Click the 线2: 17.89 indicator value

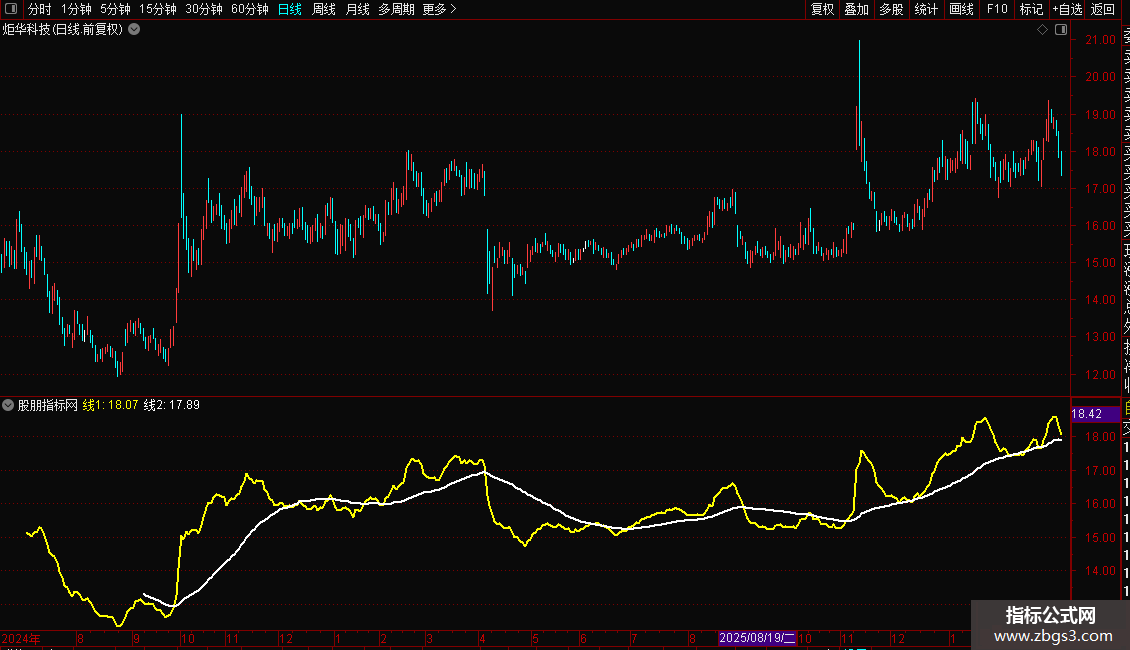(172, 405)
